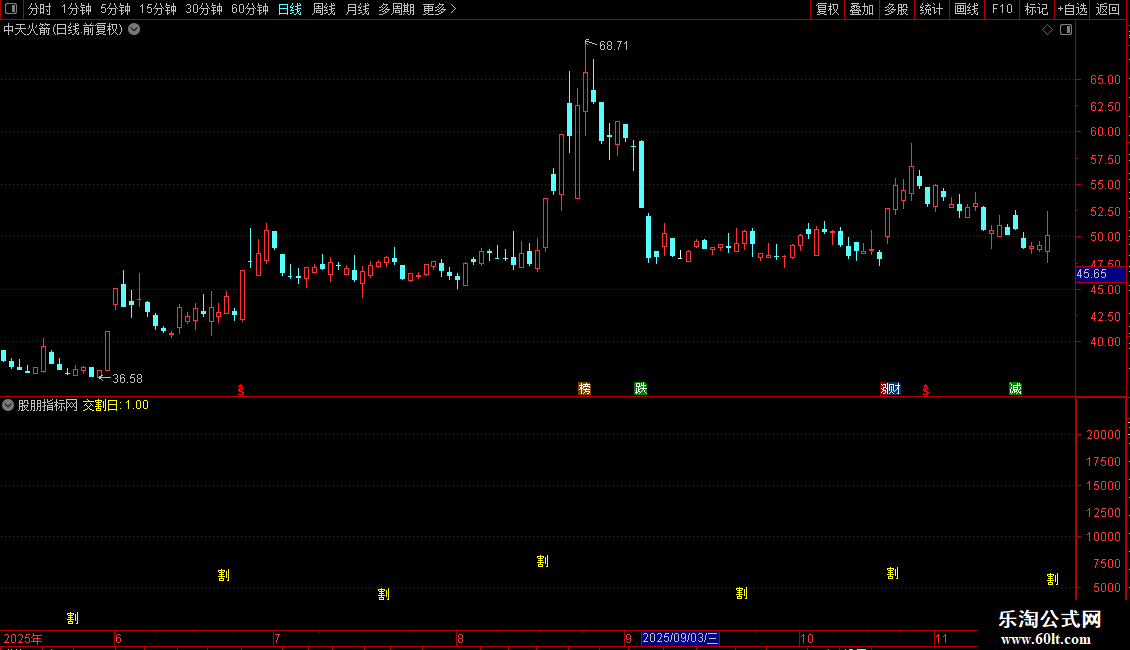Screen dimensions: 1130x650
Task: Select the 60分钟 period tab
Action: click(249, 9)
